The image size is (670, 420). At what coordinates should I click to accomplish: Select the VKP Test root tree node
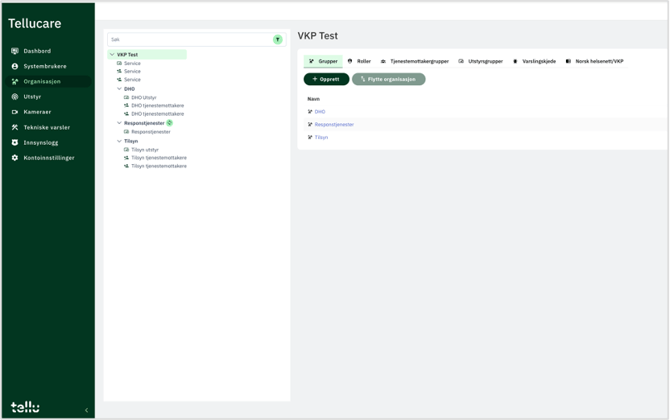[x=147, y=55]
